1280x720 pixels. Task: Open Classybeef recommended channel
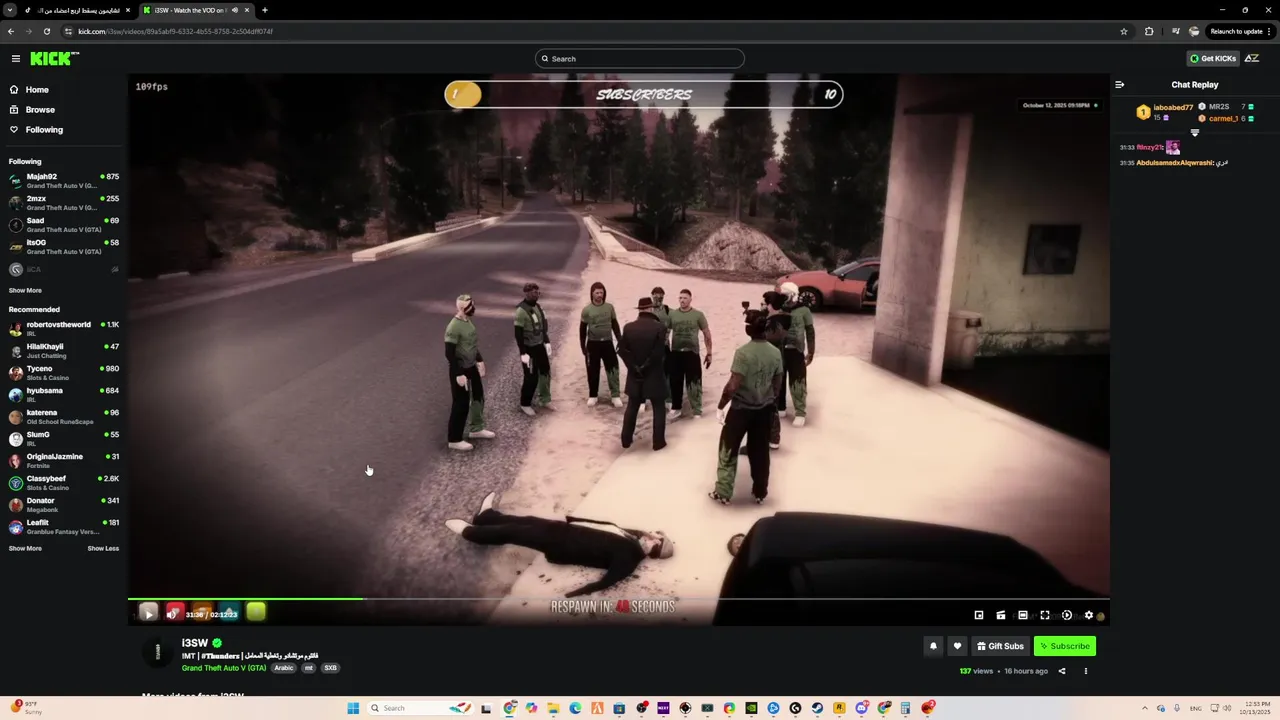64,483
